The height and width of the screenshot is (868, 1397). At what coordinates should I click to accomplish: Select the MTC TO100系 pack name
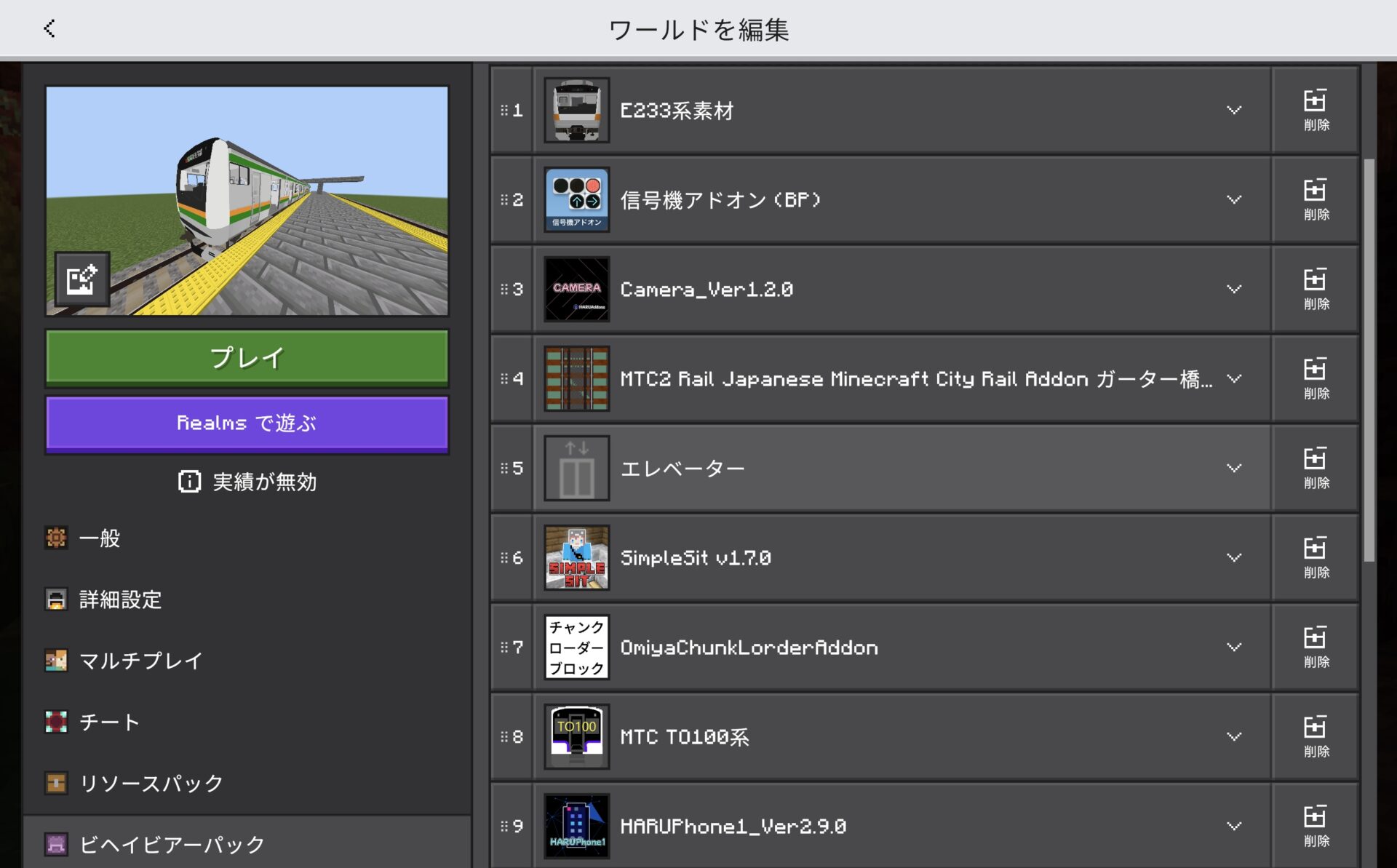pos(685,737)
